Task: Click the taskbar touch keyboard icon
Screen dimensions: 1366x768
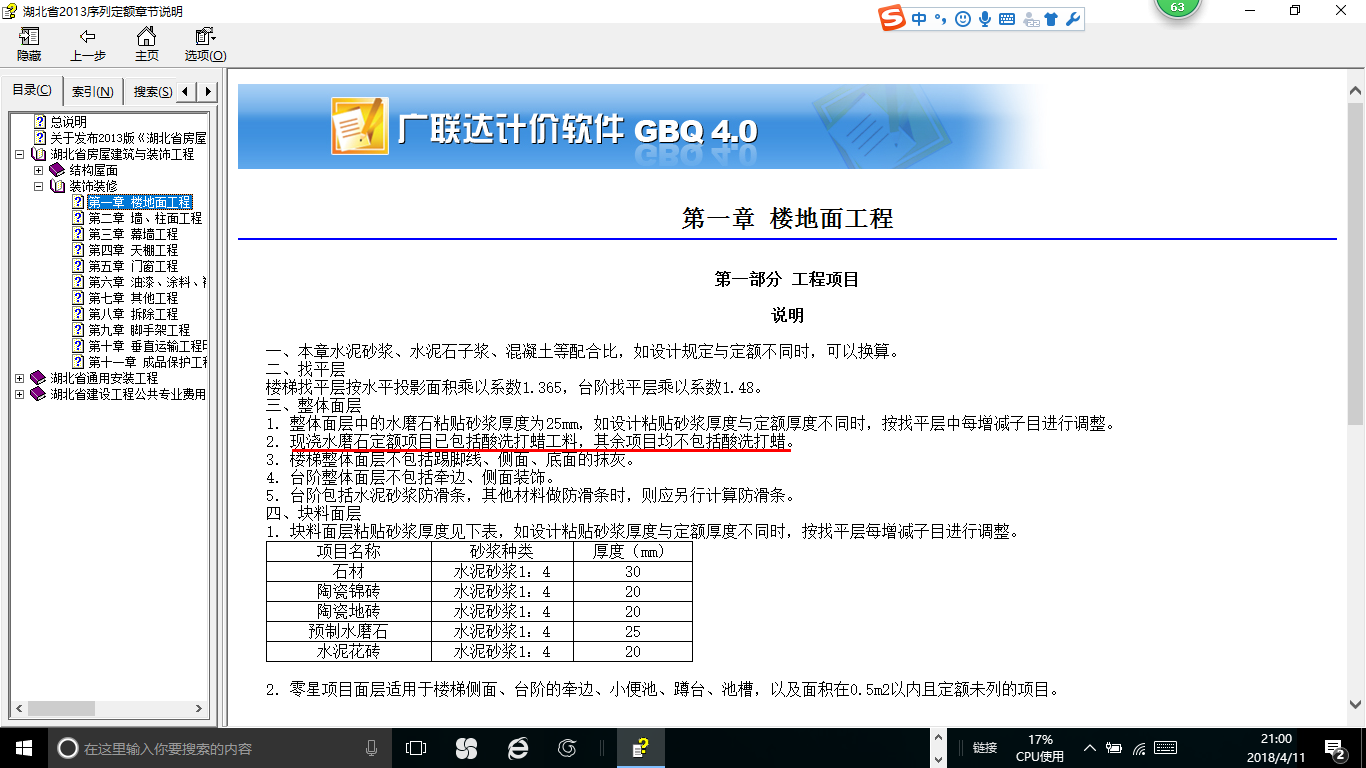Action: [1164, 747]
